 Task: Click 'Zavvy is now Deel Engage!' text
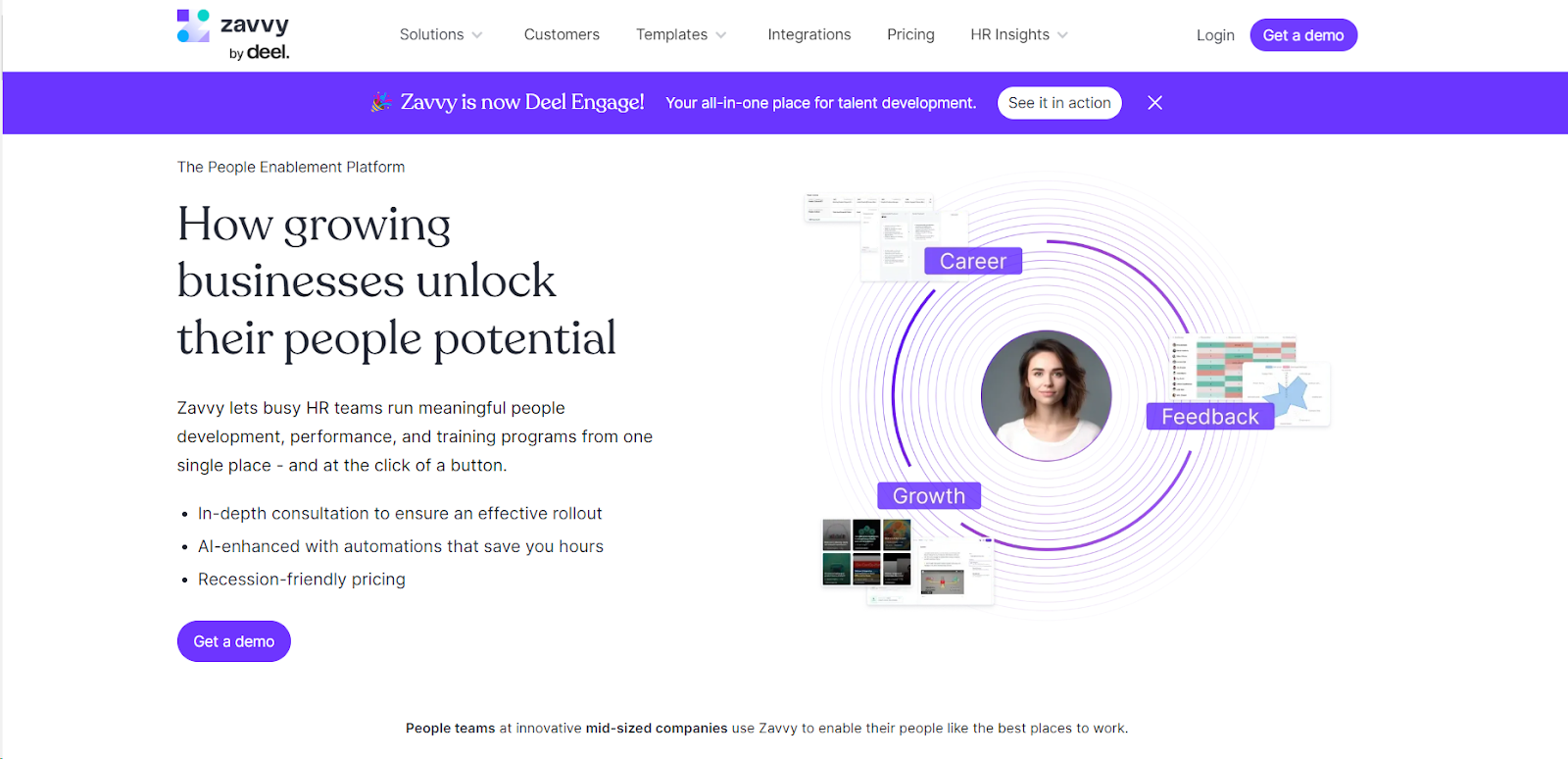click(522, 102)
